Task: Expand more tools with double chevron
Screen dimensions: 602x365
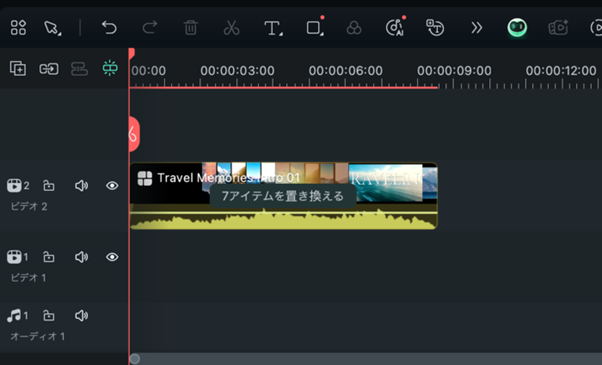Action: pyautogui.click(x=476, y=28)
